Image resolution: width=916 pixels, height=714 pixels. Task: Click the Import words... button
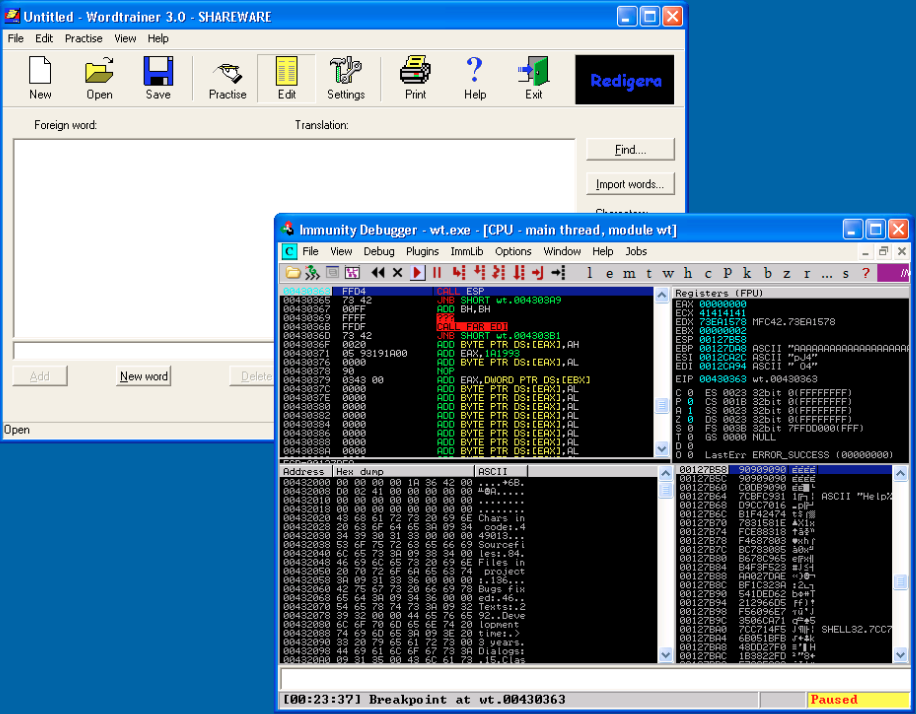630,184
